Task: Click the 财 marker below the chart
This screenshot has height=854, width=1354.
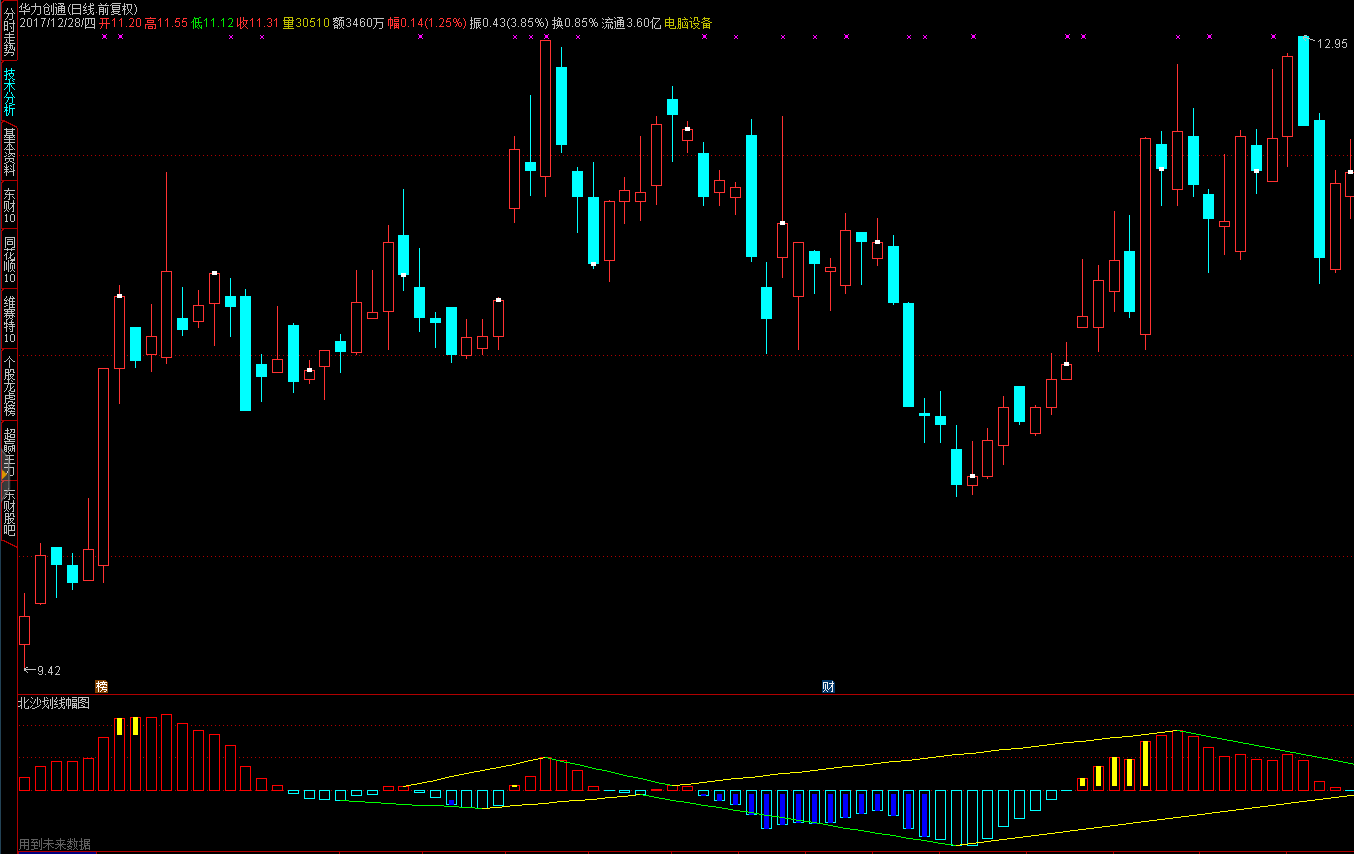Action: click(x=828, y=686)
